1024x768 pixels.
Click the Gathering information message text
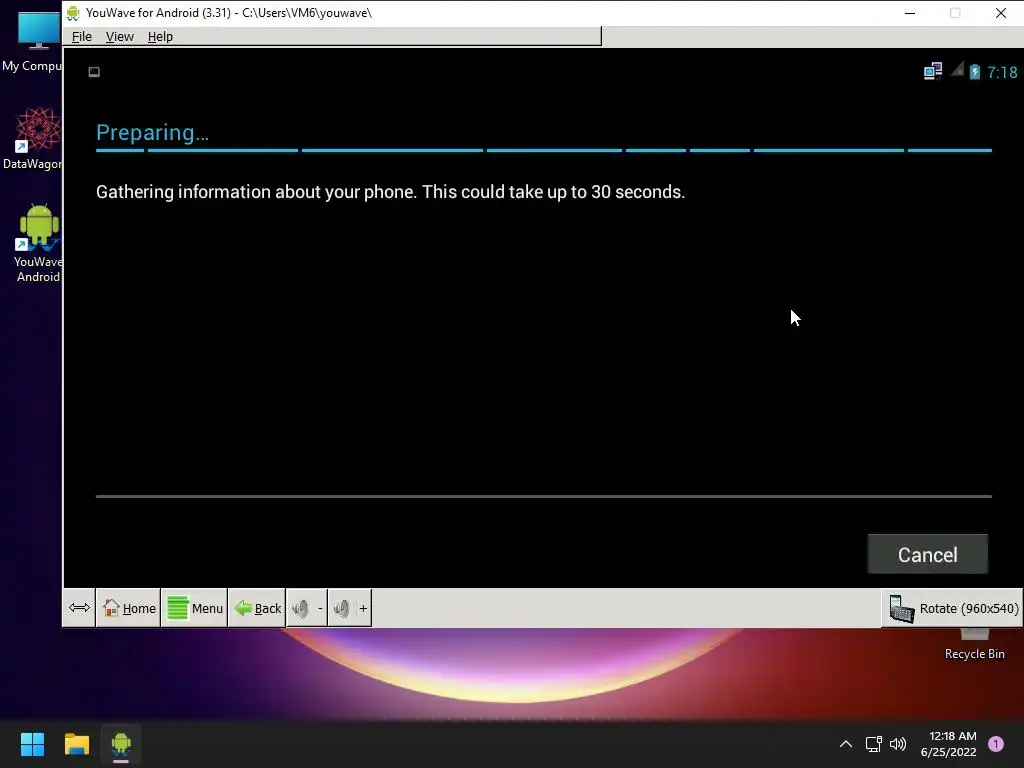tap(391, 192)
